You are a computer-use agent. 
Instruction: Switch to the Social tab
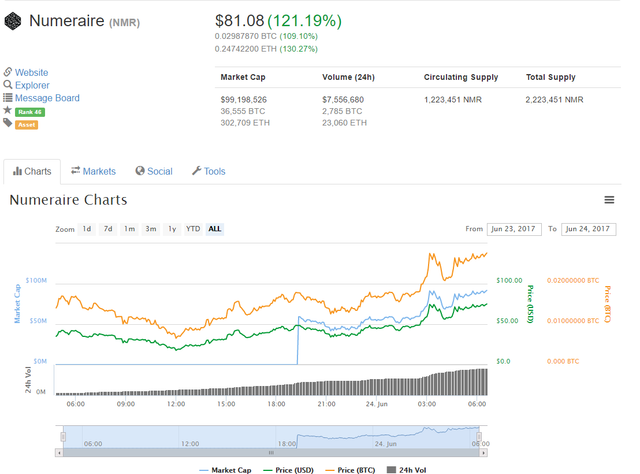[x=154, y=171]
